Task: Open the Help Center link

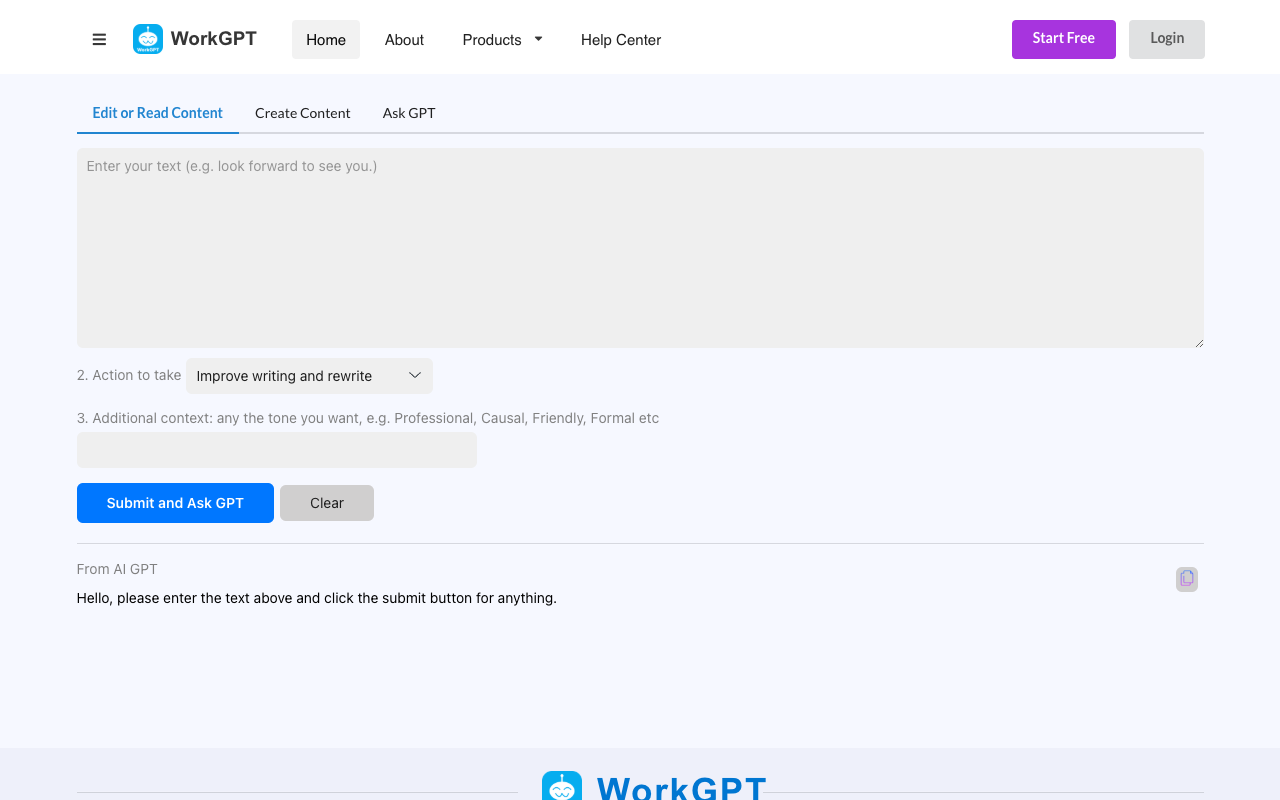Action: coord(621,40)
